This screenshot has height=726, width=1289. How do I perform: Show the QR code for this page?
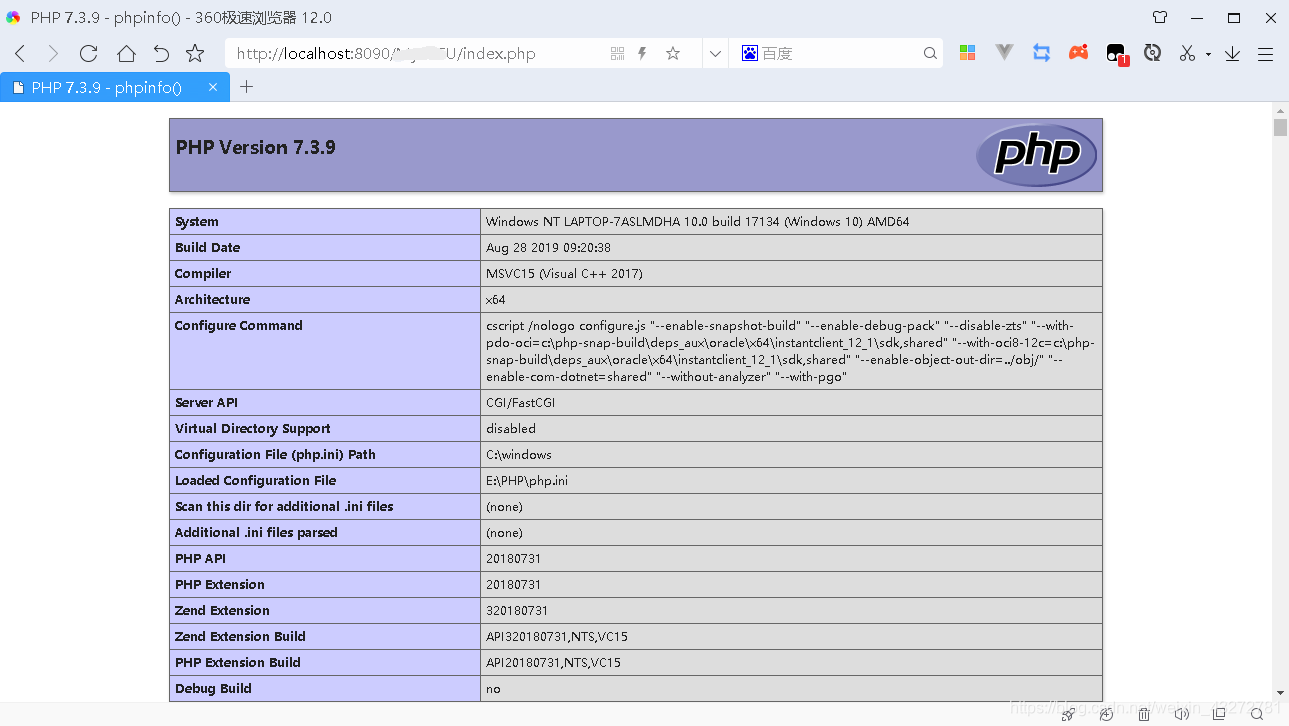pos(617,52)
